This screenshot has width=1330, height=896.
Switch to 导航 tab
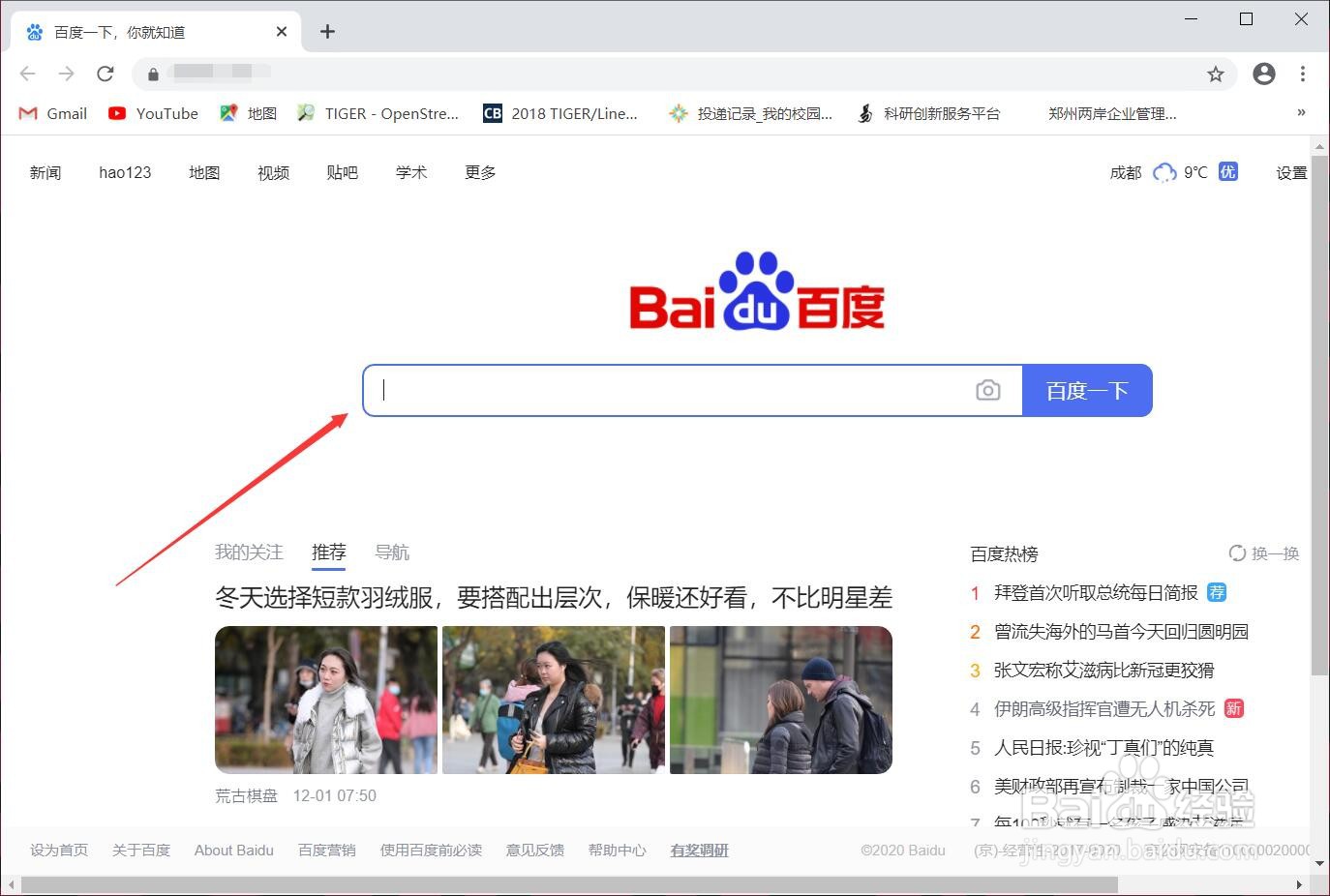pyautogui.click(x=392, y=552)
